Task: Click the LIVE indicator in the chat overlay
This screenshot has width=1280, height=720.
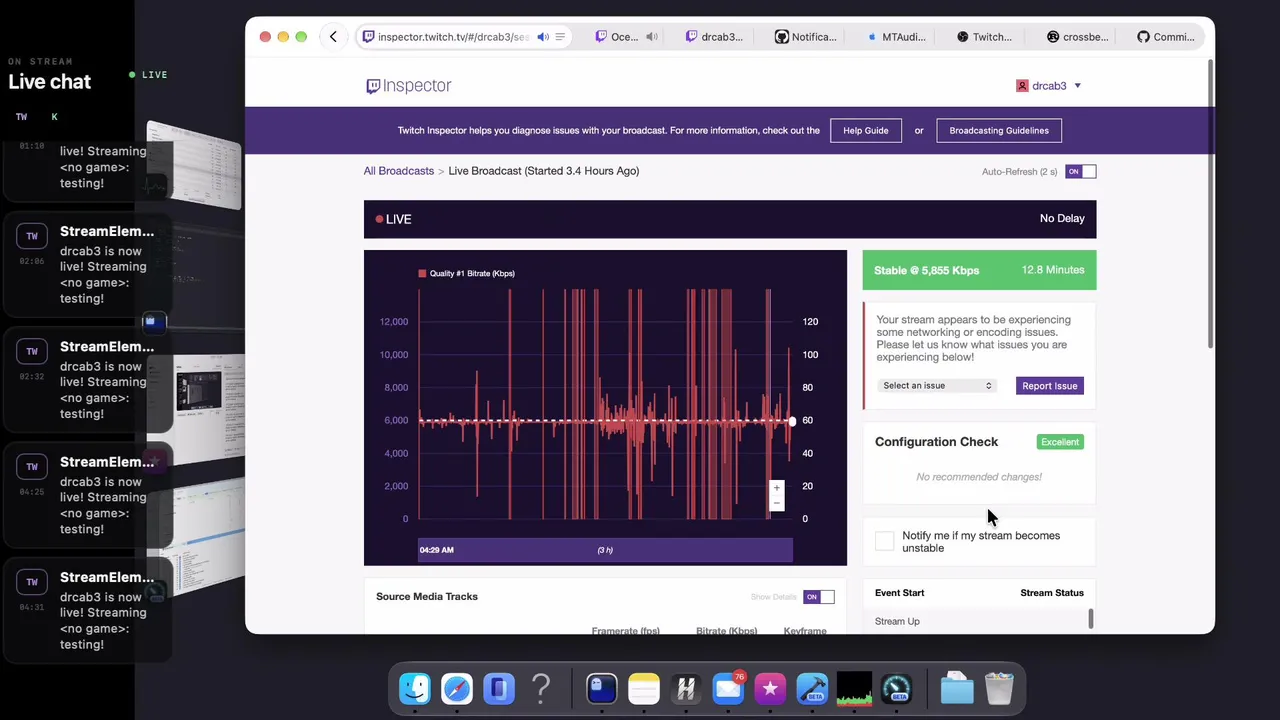Action: [148, 75]
